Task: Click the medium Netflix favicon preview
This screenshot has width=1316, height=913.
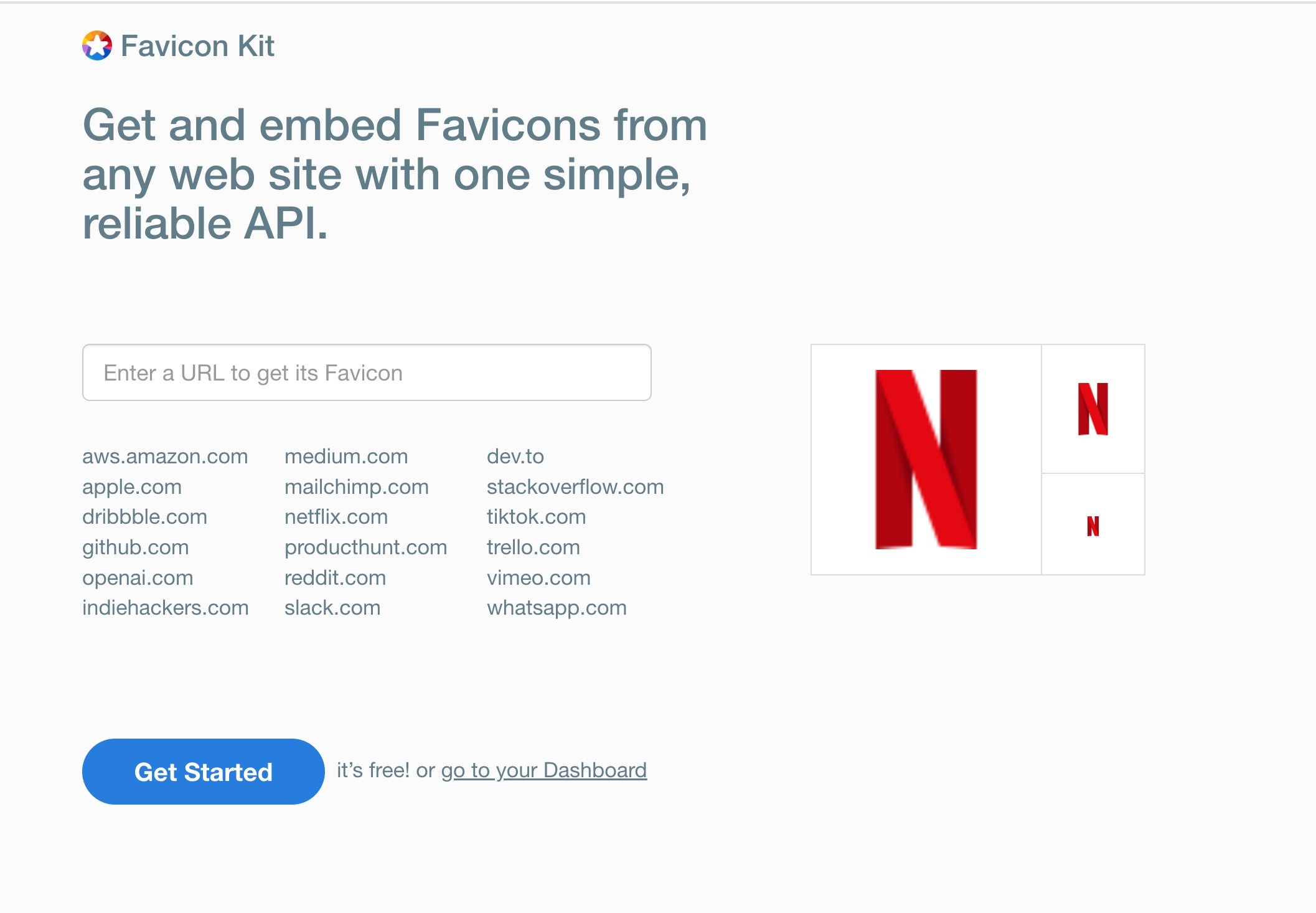Action: (1093, 409)
